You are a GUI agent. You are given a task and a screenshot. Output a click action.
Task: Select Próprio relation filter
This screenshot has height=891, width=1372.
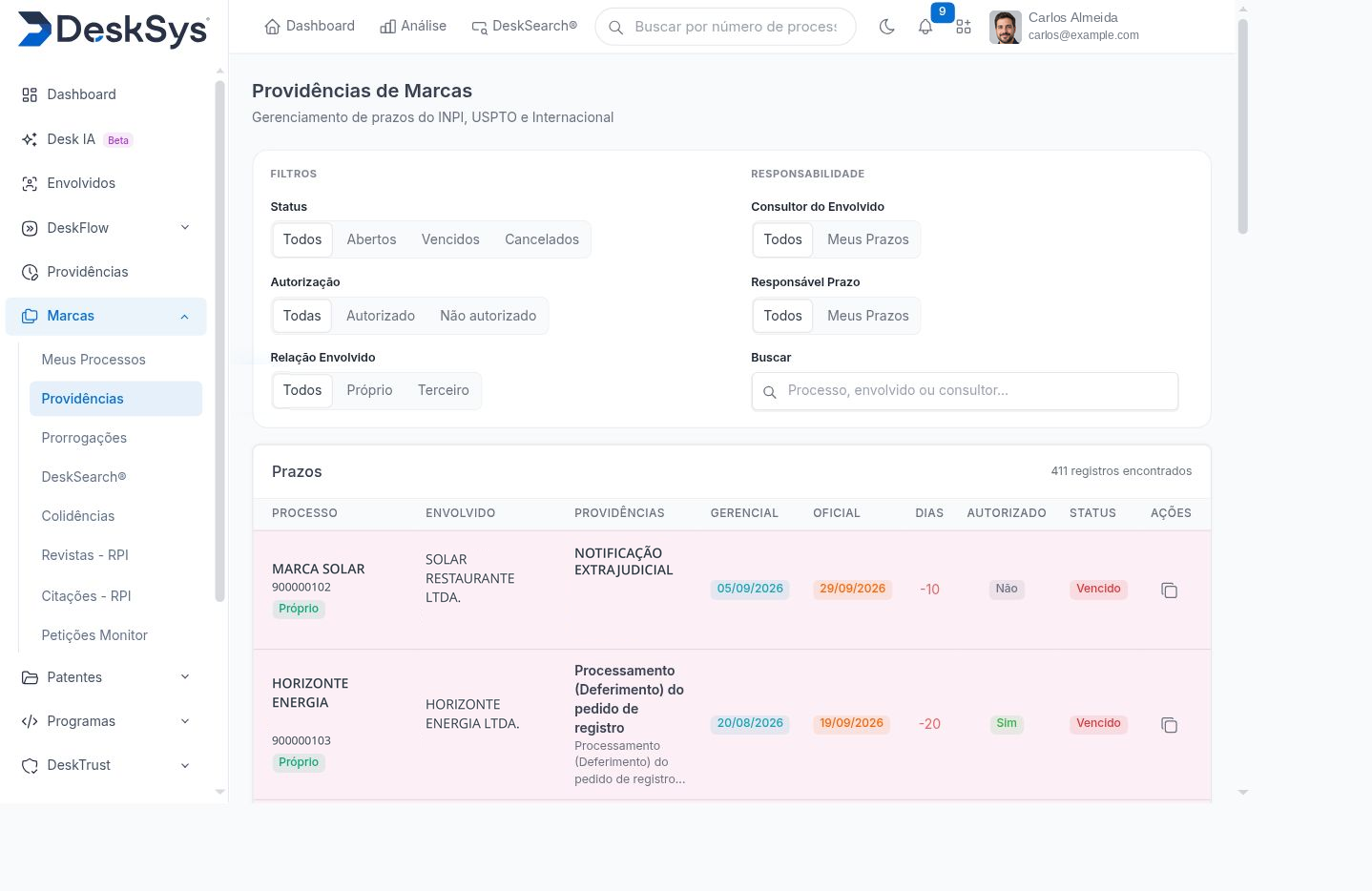tap(369, 390)
